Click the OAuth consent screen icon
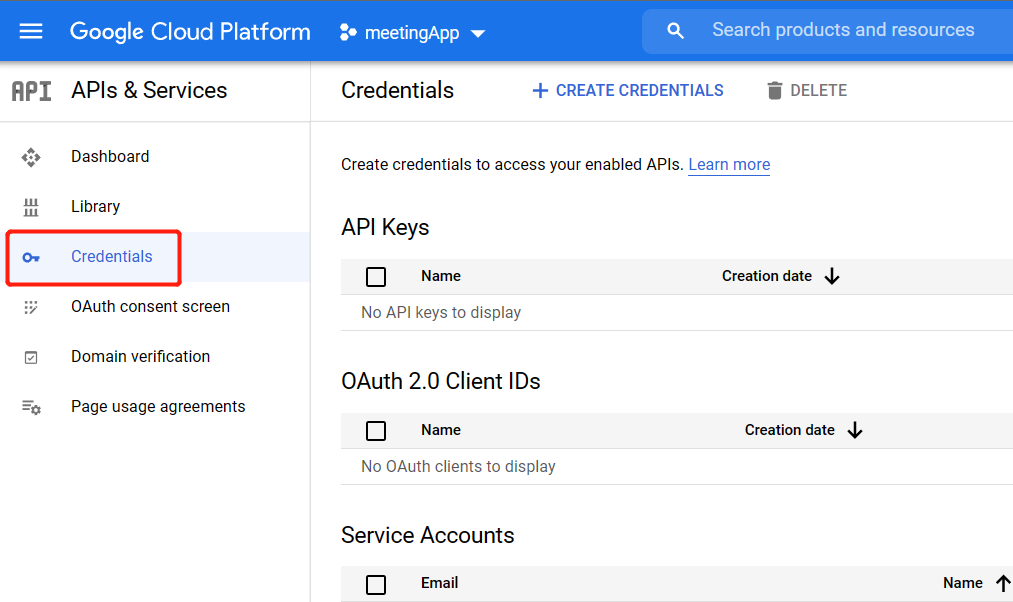The width and height of the screenshot is (1013, 602). click(x=31, y=307)
